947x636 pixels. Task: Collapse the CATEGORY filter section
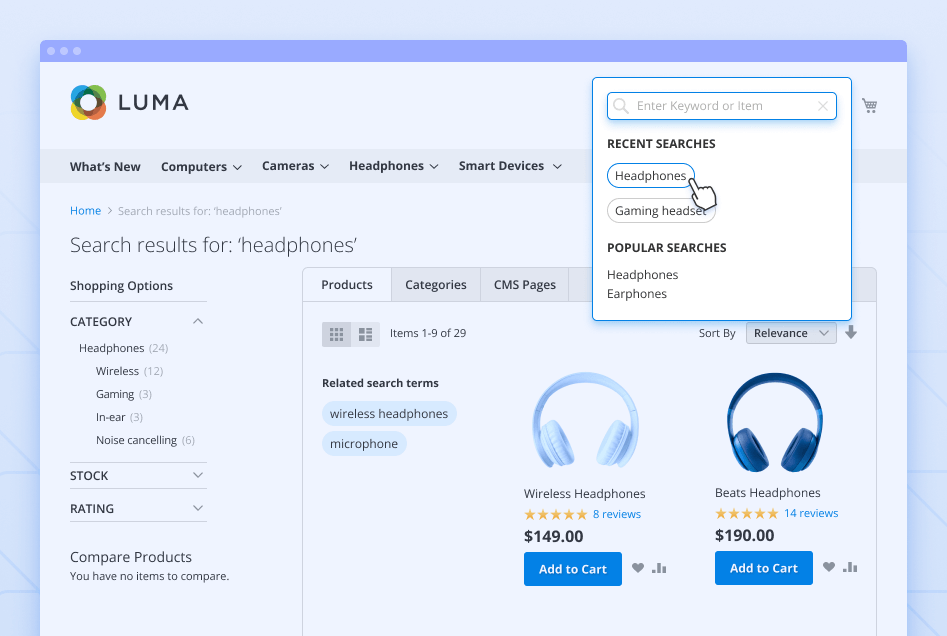pos(198,321)
